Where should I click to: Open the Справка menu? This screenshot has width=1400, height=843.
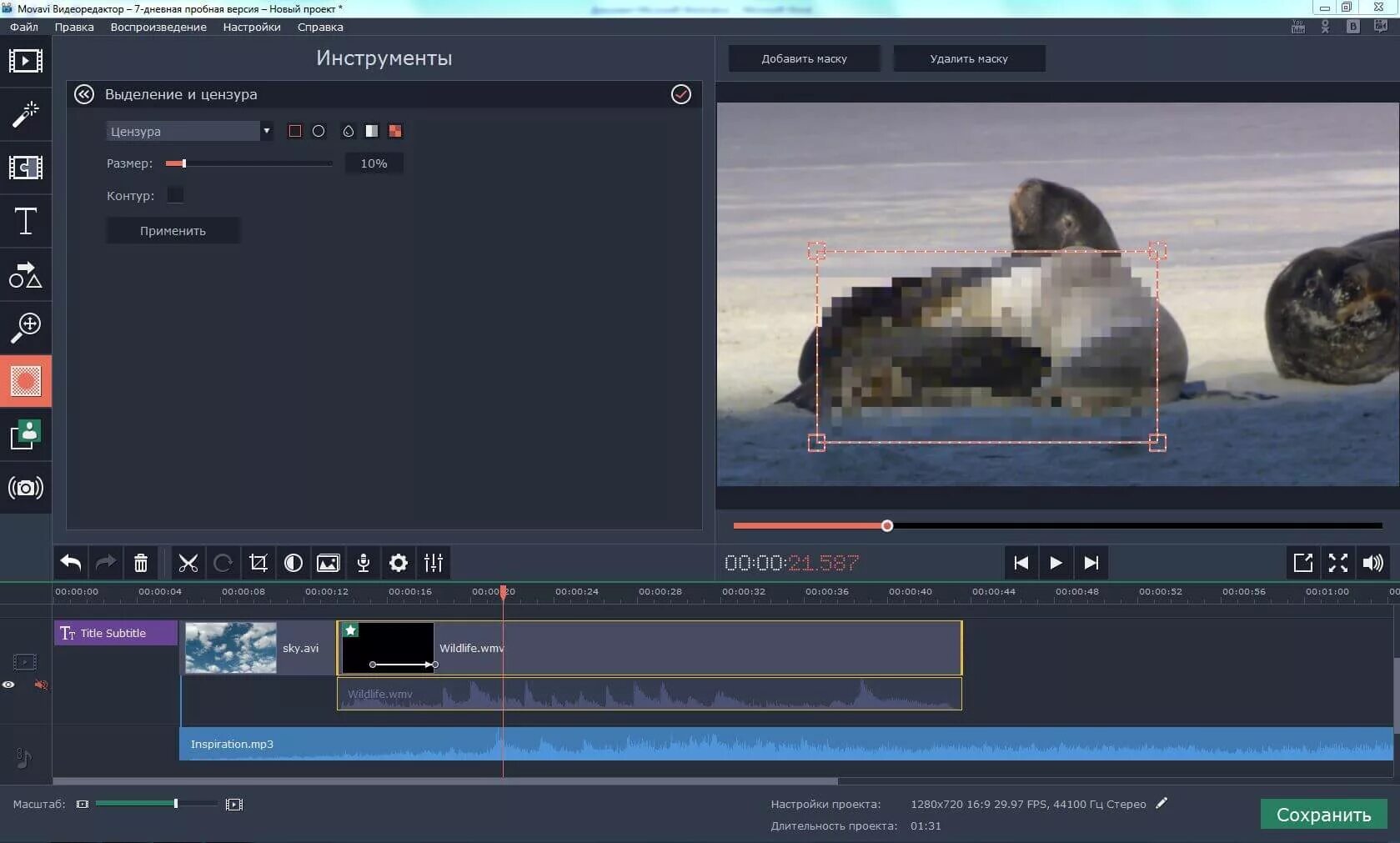pyautogui.click(x=320, y=27)
